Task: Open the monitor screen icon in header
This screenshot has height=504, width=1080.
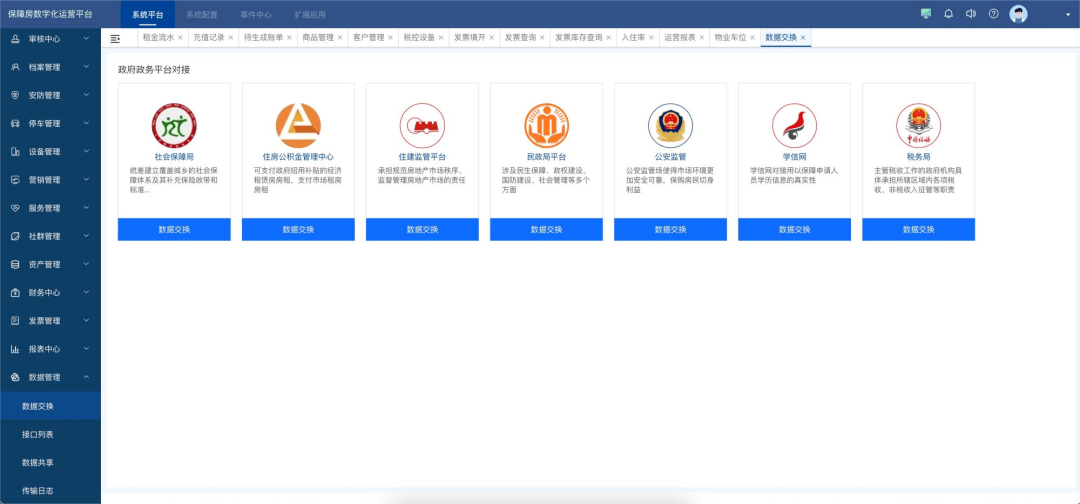Action: (926, 14)
